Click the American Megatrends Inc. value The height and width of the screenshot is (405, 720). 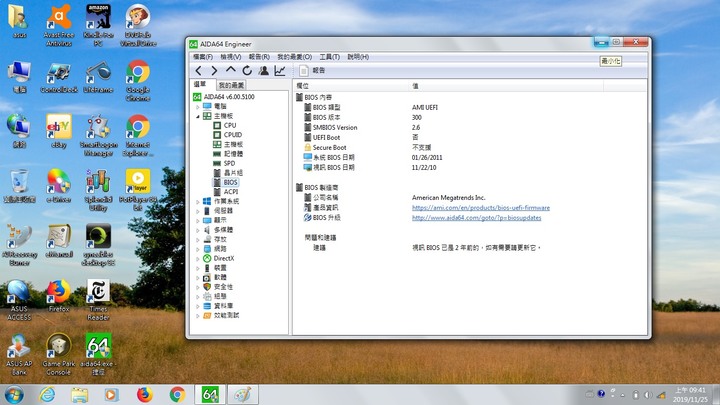[x=448, y=197]
